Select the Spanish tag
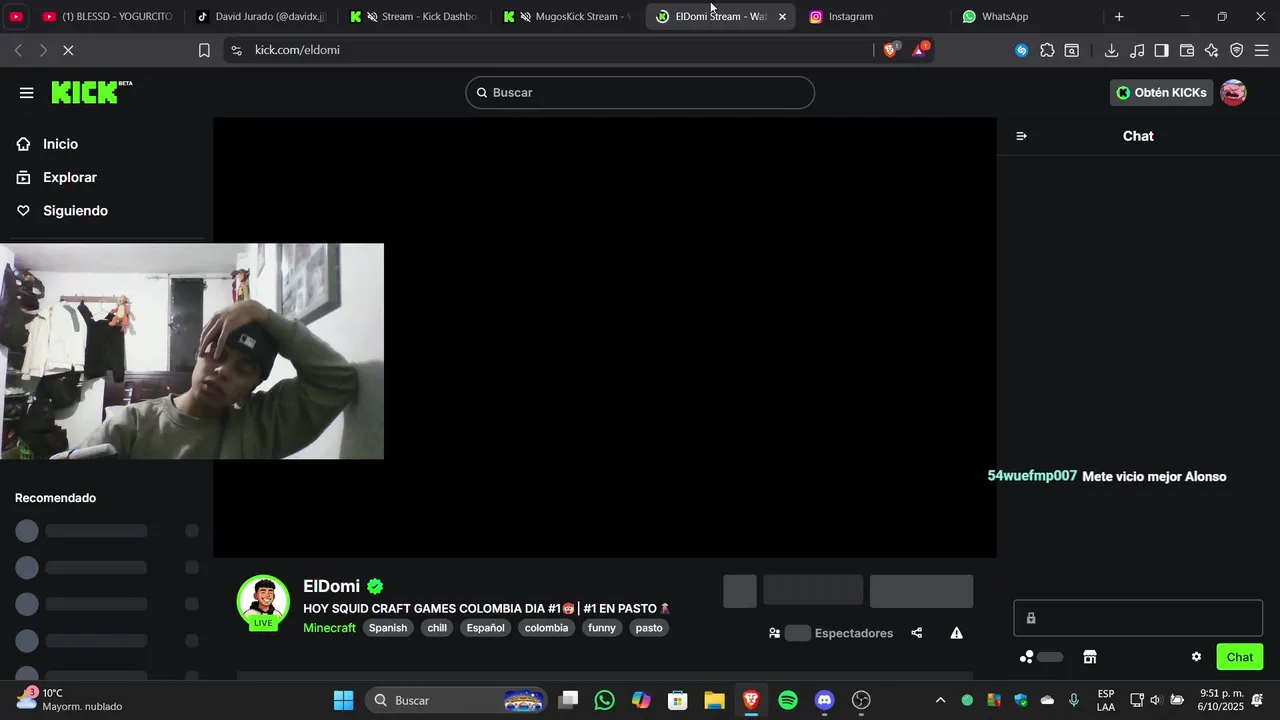 coord(388,628)
